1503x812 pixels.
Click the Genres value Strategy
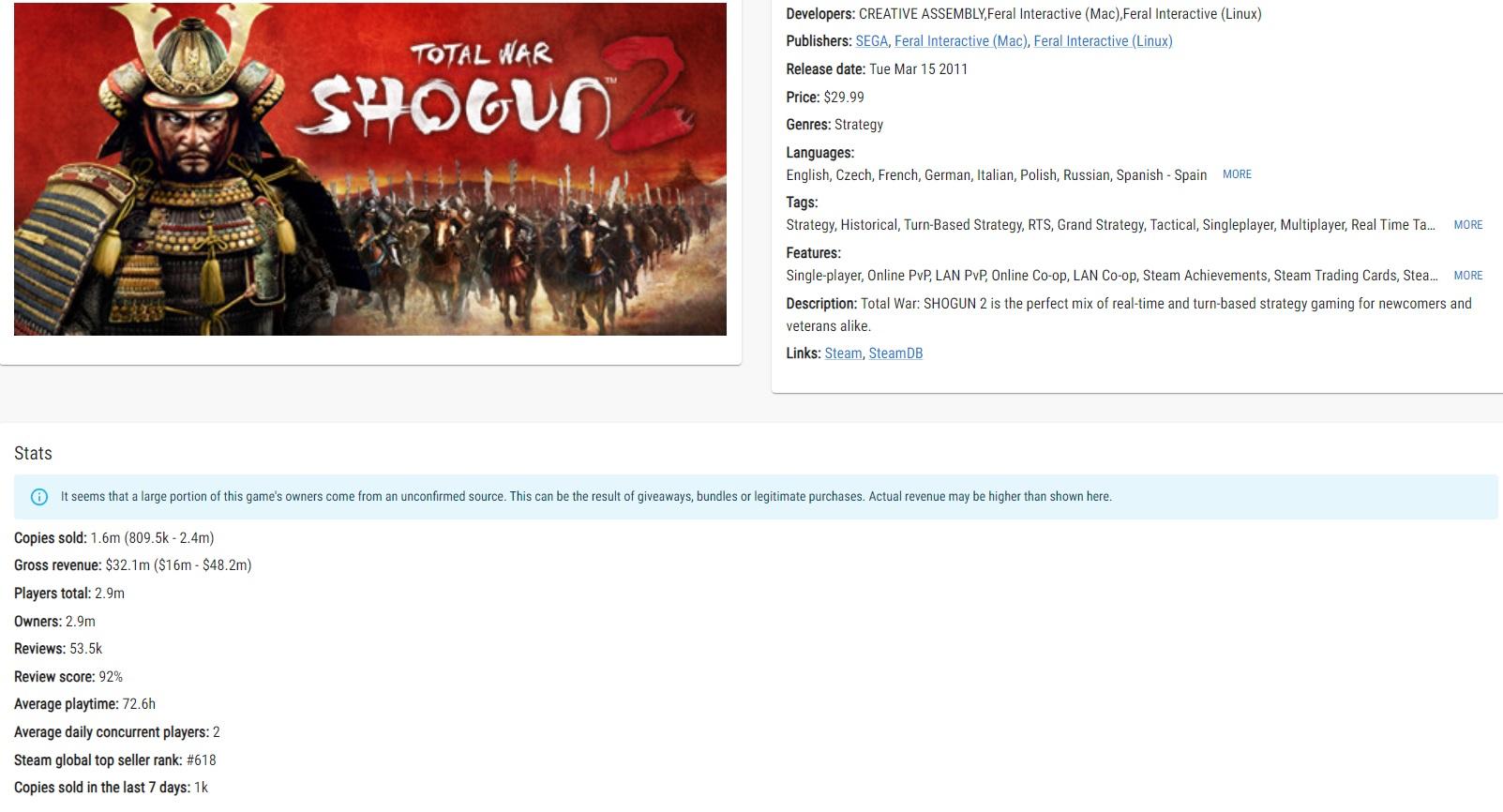click(x=859, y=125)
